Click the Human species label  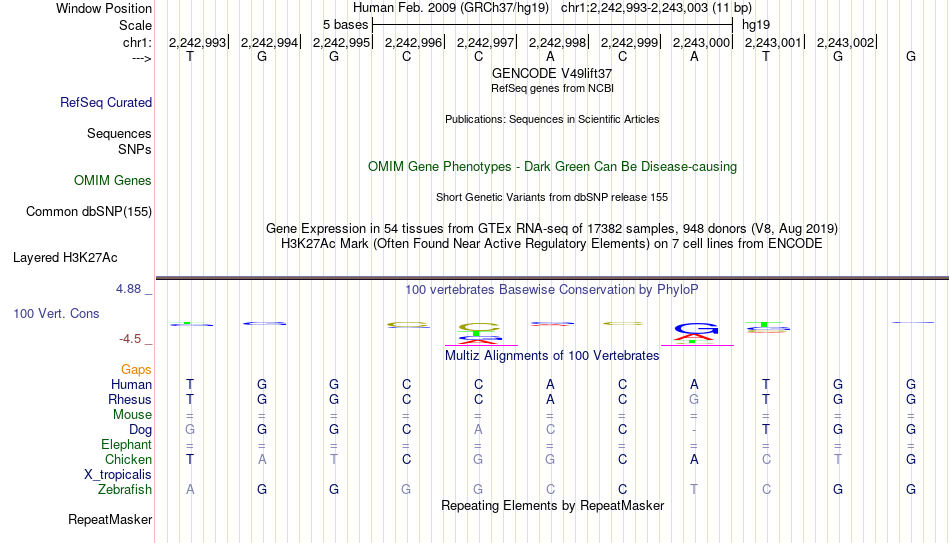(131, 385)
